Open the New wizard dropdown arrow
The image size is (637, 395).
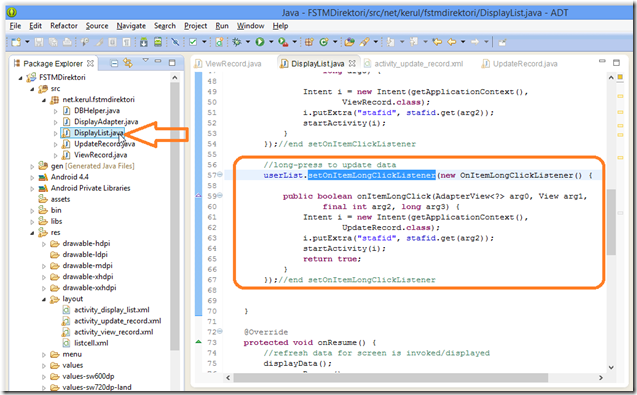point(27,42)
